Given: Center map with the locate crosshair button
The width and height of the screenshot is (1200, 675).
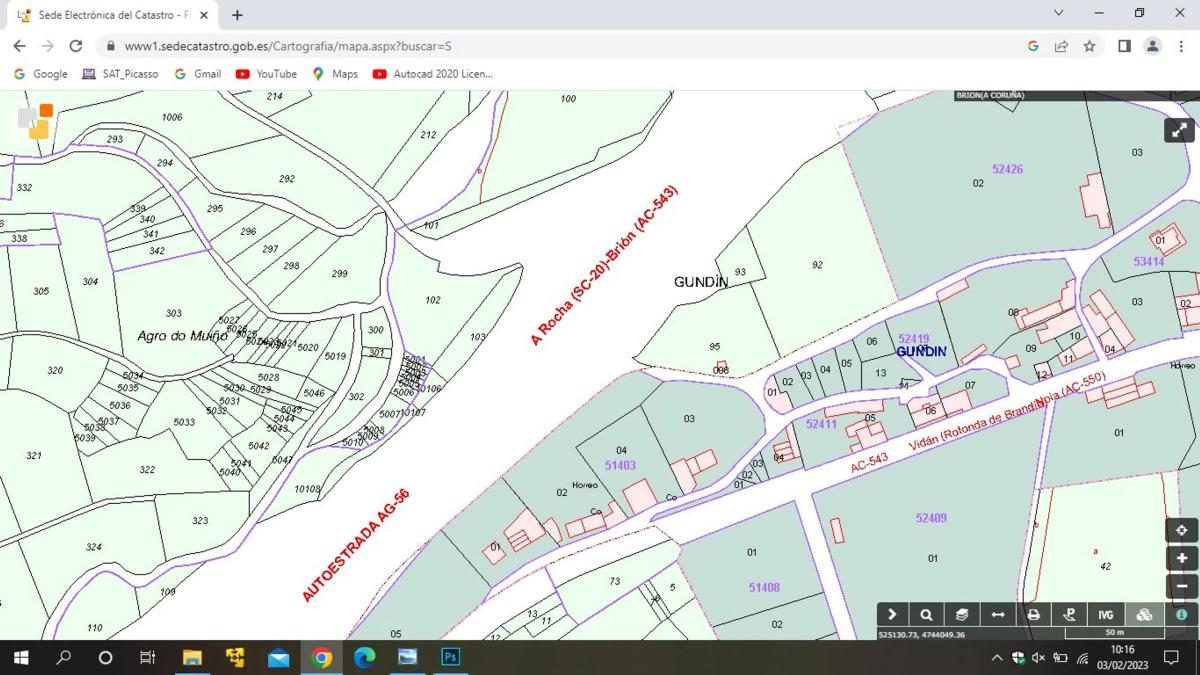Looking at the screenshot, I should 1181,530.
